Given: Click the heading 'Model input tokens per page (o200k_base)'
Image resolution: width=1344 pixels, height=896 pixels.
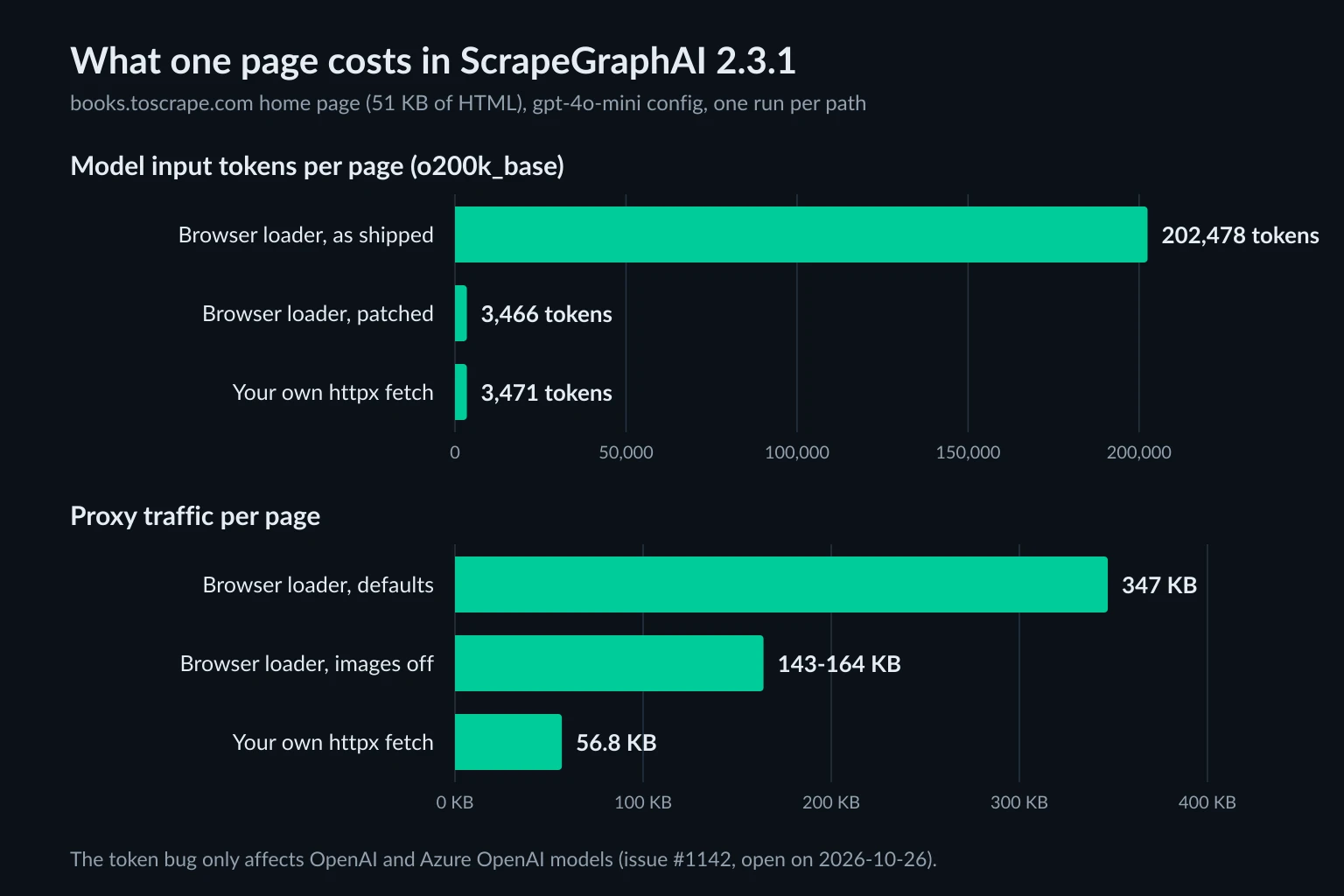Looking at the screenshot, I should click(317, 165).
